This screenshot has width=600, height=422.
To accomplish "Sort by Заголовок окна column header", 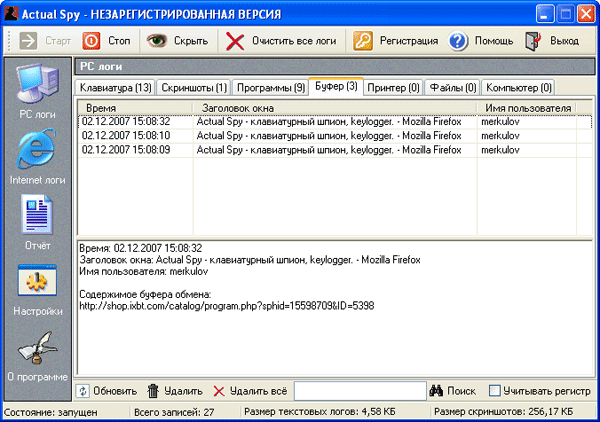I will (335, 108).
